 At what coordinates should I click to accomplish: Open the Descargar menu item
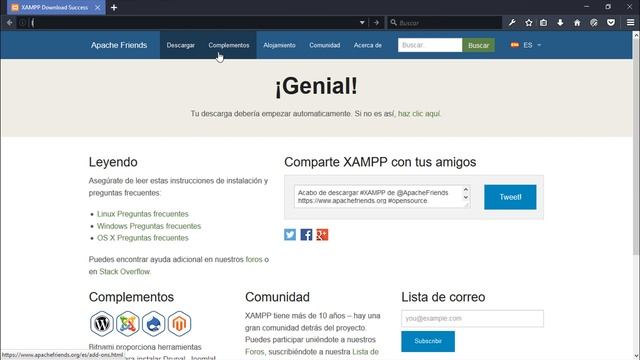pos(180,45)
